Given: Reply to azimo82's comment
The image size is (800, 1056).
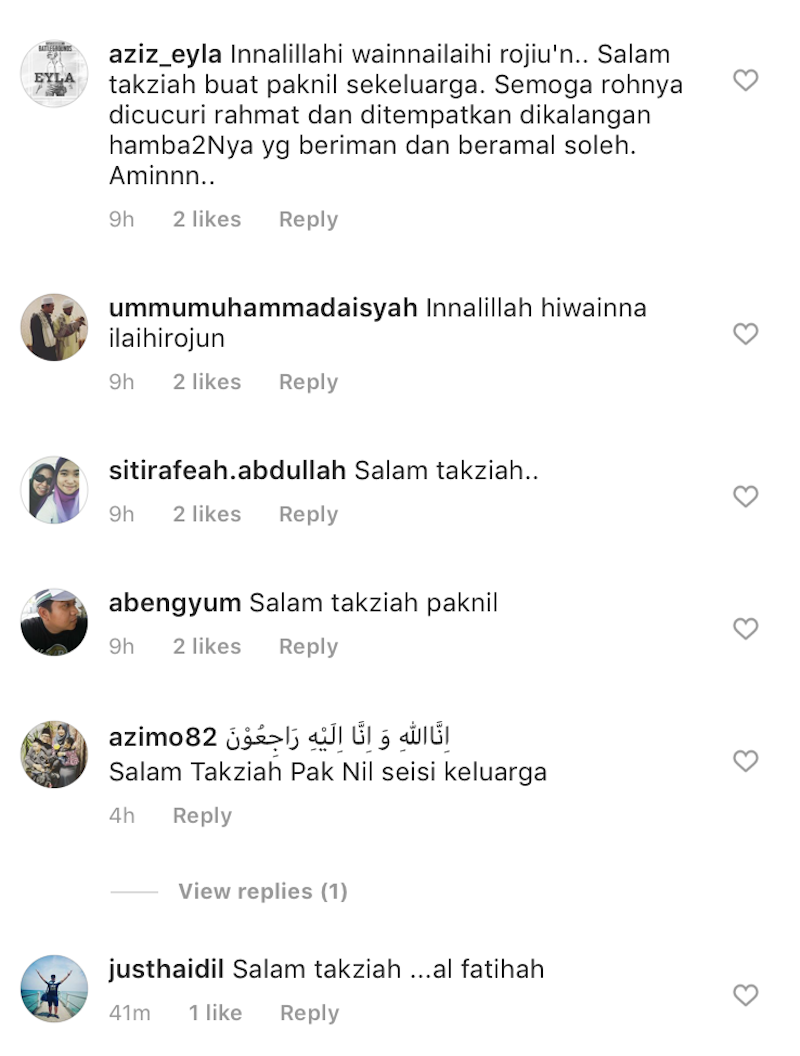Looking at the screenshot, I should pos(202,816).
